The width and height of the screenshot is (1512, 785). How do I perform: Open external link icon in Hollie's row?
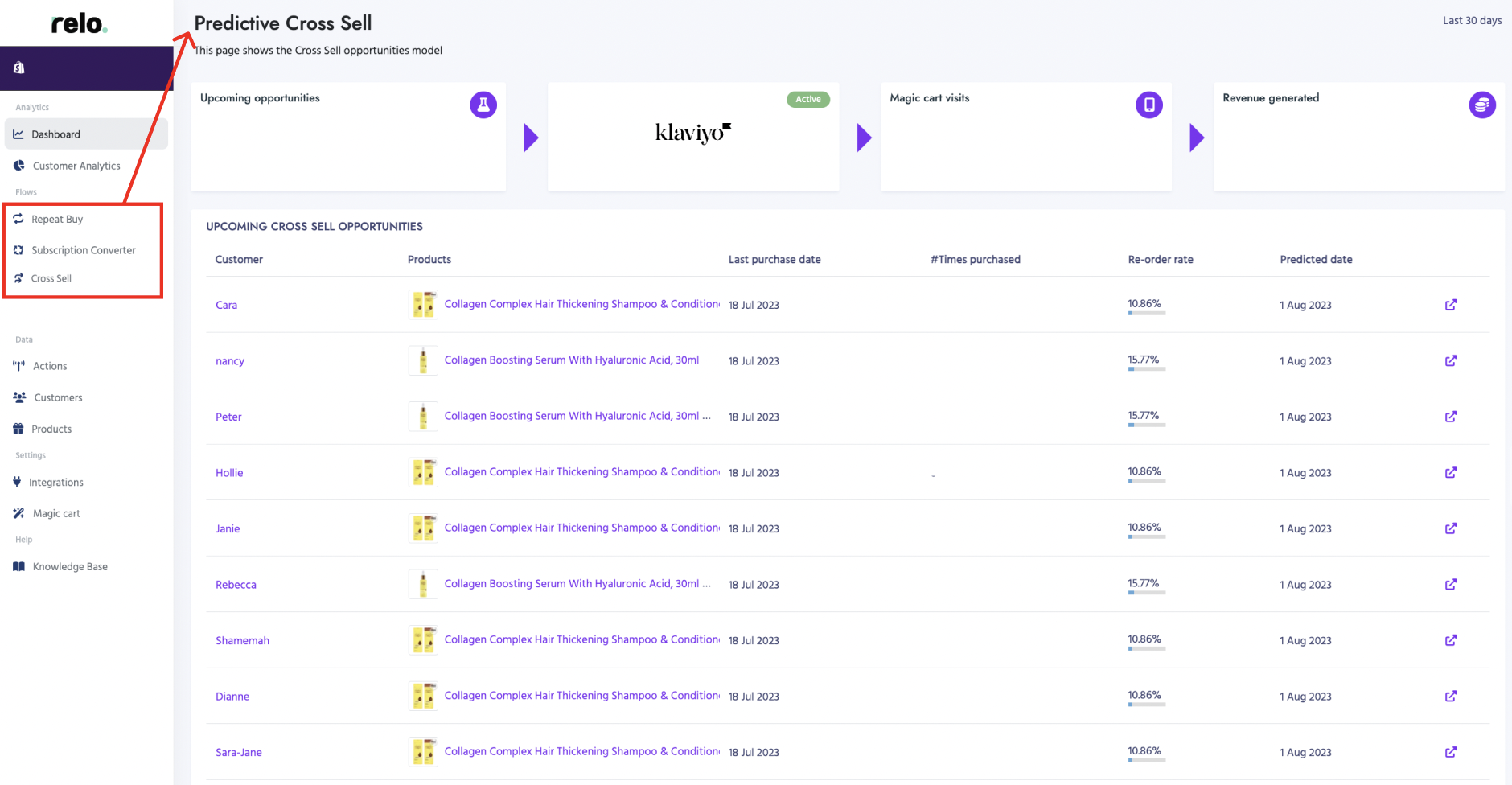click(1451, 472)
